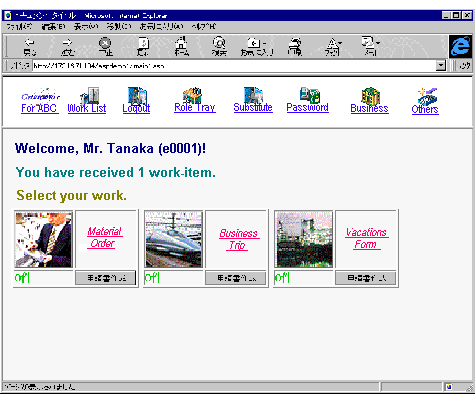Click the Work List icon image
The width and height of the screenshot is (476, 394).
[89, 96]
